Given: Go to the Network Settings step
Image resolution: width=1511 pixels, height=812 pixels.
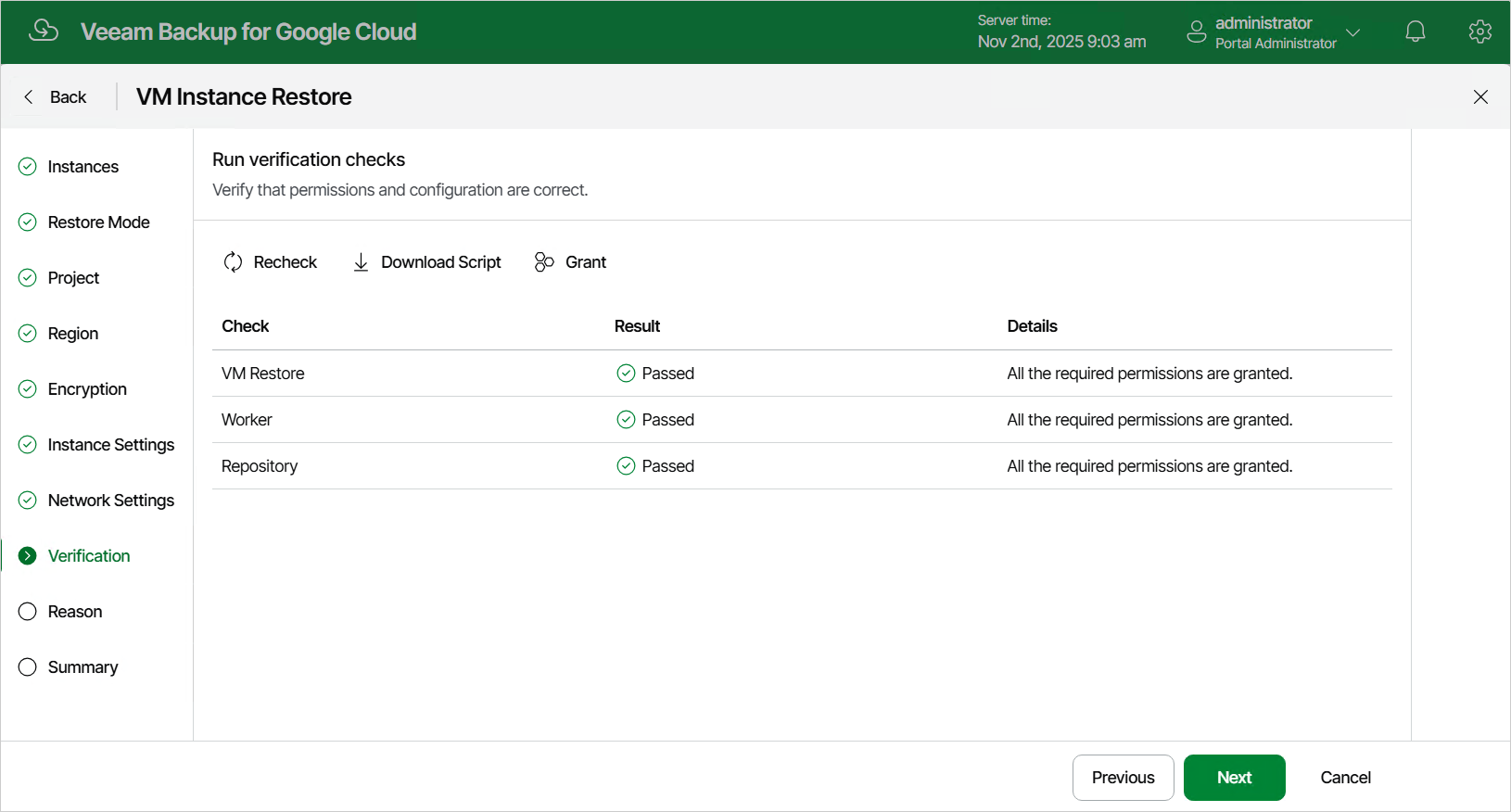Looking at the screenshot, I should pyautogui.click(x=111, y=501).
